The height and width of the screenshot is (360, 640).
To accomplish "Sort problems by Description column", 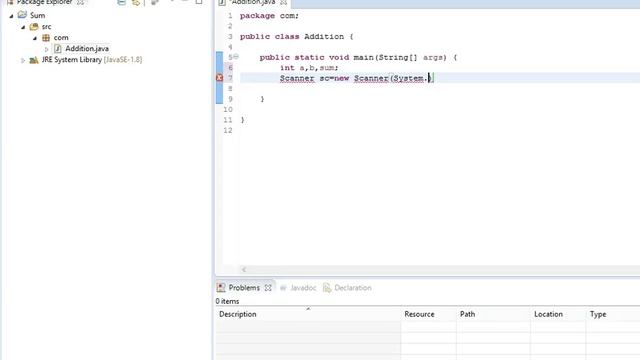I will pyautogui.click(x=308, y=314).
